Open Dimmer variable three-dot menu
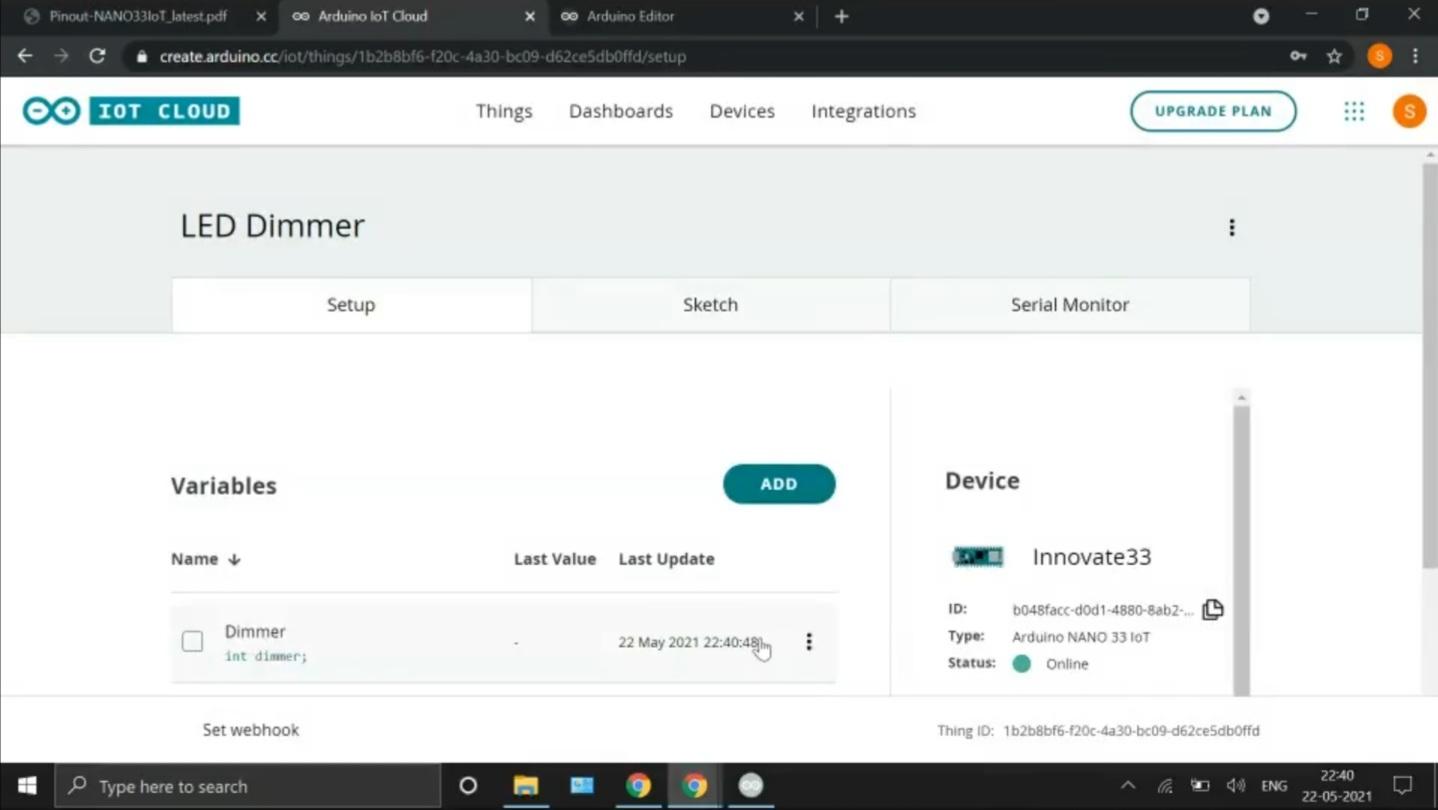Screen dimensions: 1438x810 [x=809, y=642]
